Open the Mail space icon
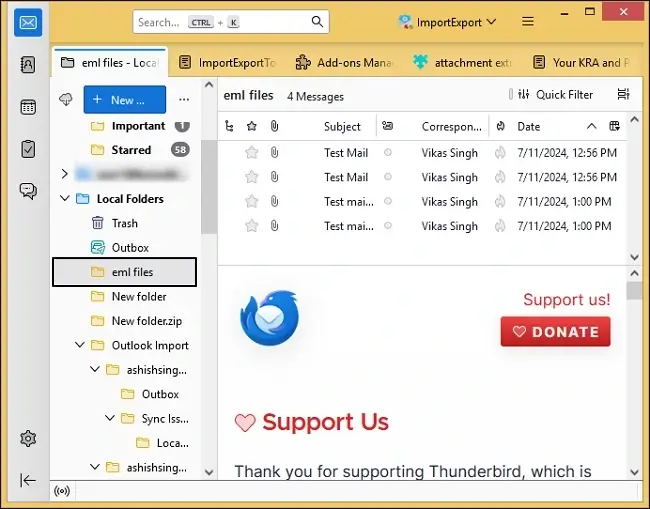650x509 pixels. pos(28,22)
